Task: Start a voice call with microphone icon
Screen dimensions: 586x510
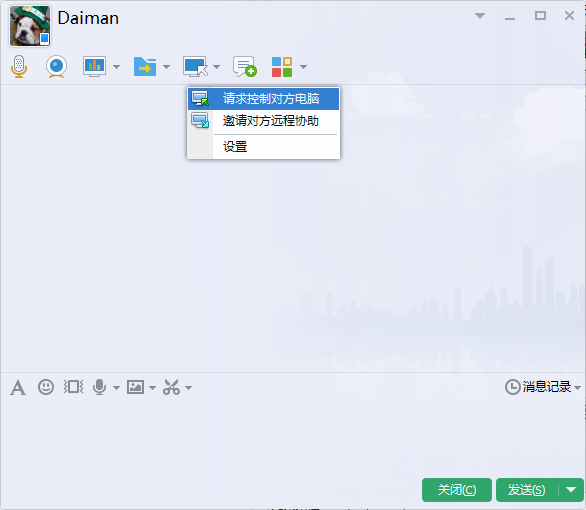Action: tap(19, 67)
